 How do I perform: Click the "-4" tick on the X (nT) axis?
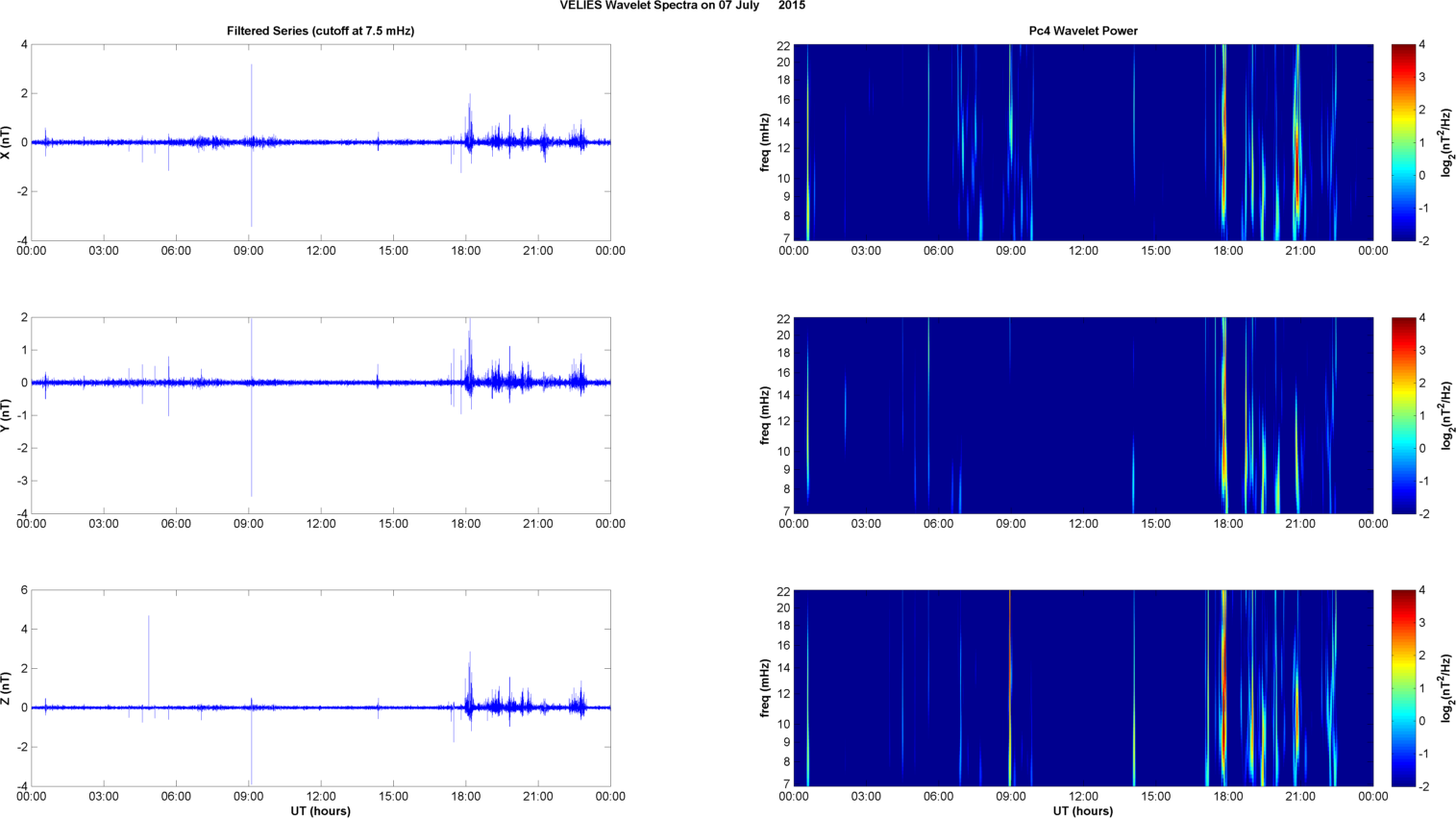(22, 240)
